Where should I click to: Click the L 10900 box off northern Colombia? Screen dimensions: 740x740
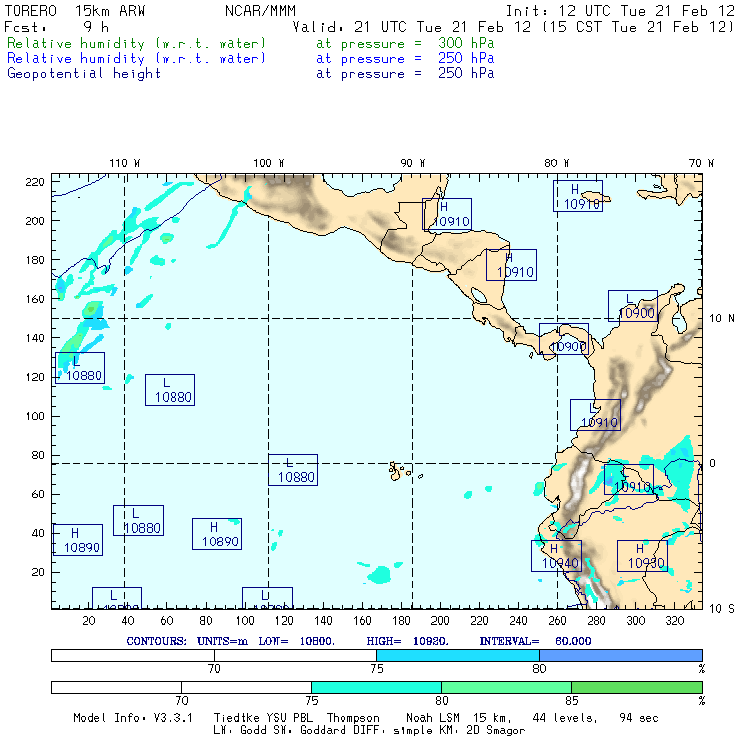[632, 306]
